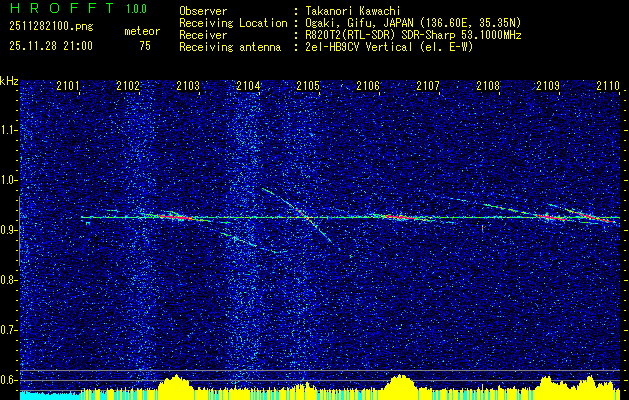The image size is (629, 400).
Task: Click the yellow power peak under 2109
Action: pos(548,387)
